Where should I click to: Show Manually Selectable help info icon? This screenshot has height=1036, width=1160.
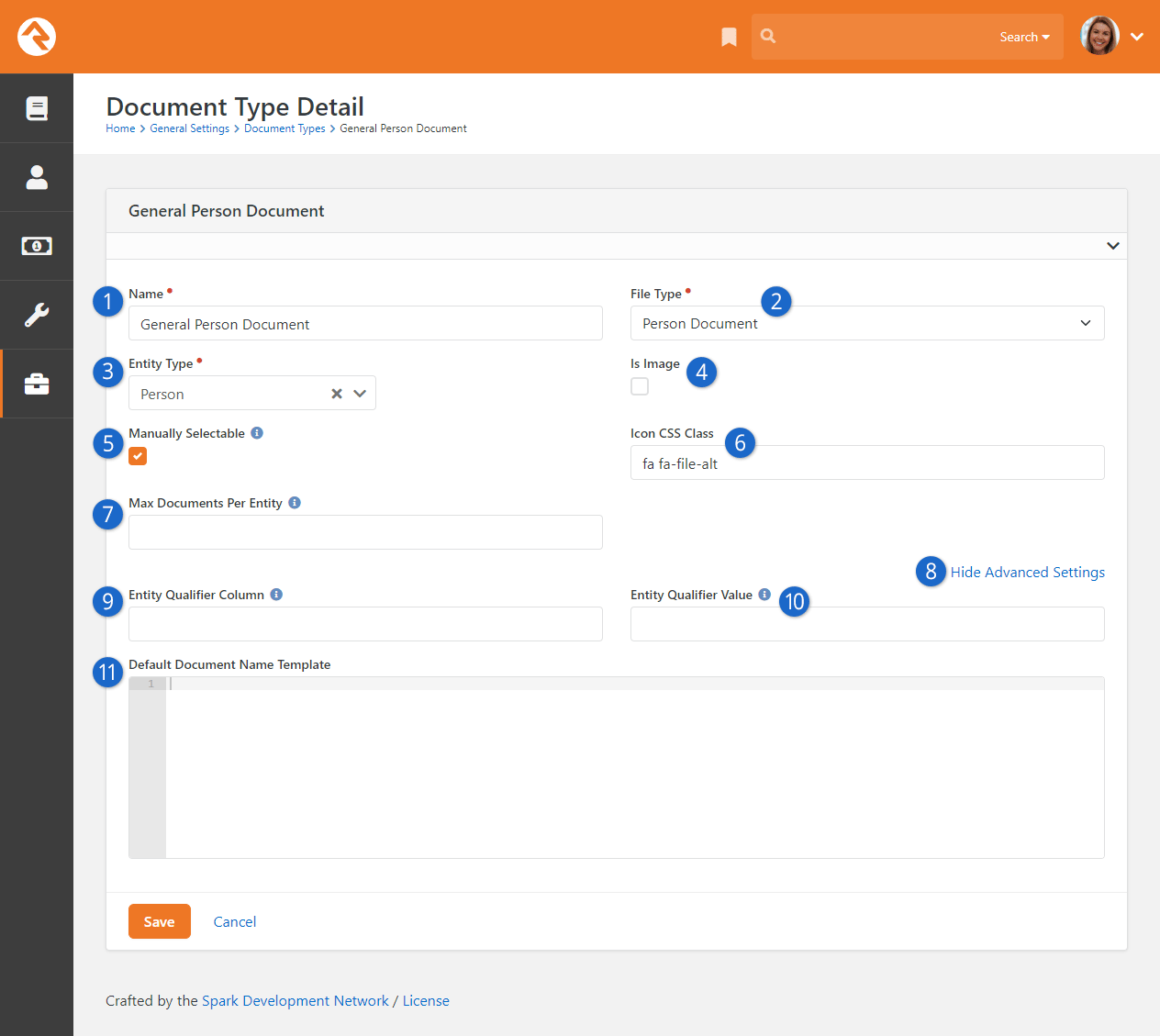[x=257, y=433]
